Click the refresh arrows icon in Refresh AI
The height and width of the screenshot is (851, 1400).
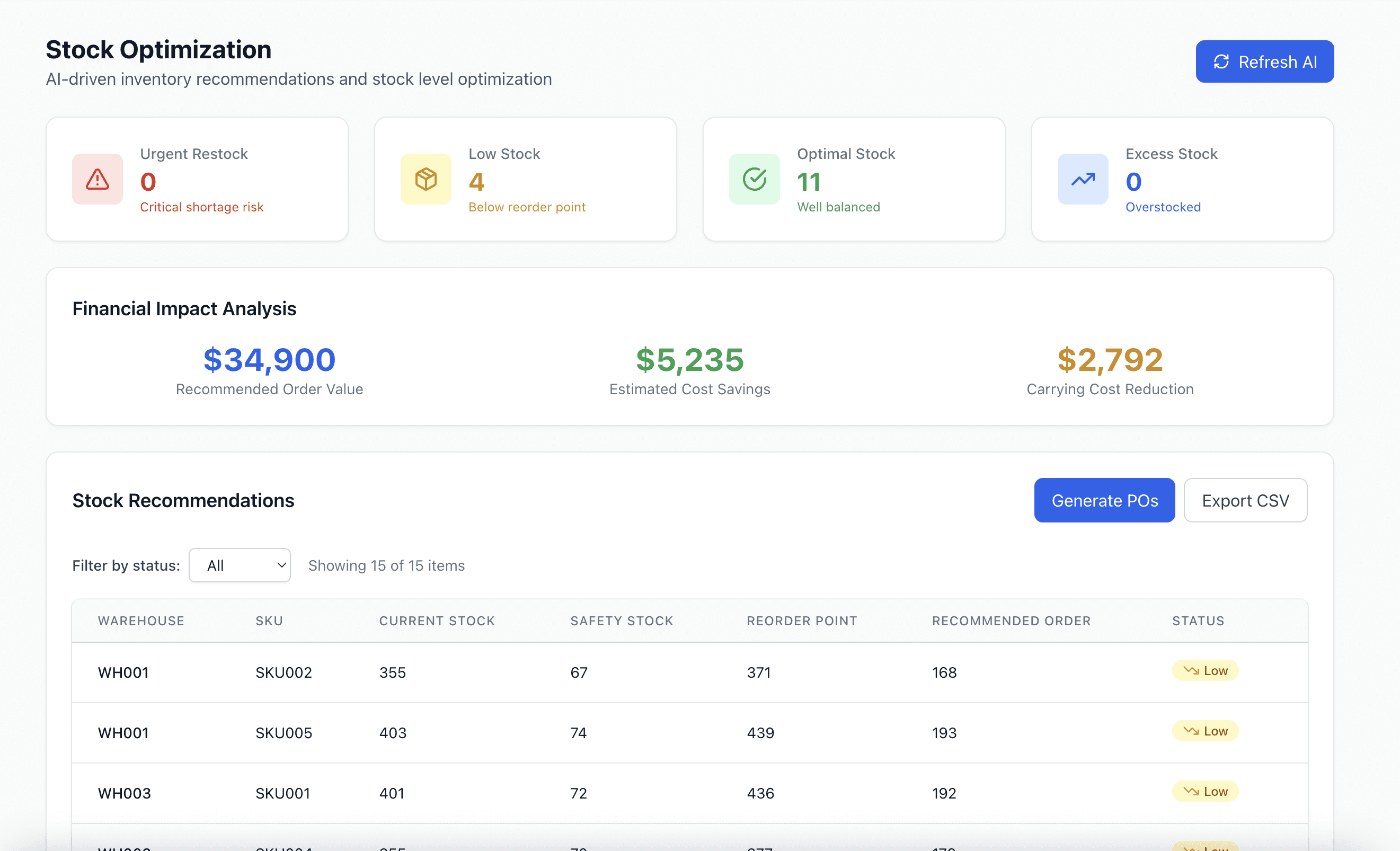(1221, 62)
